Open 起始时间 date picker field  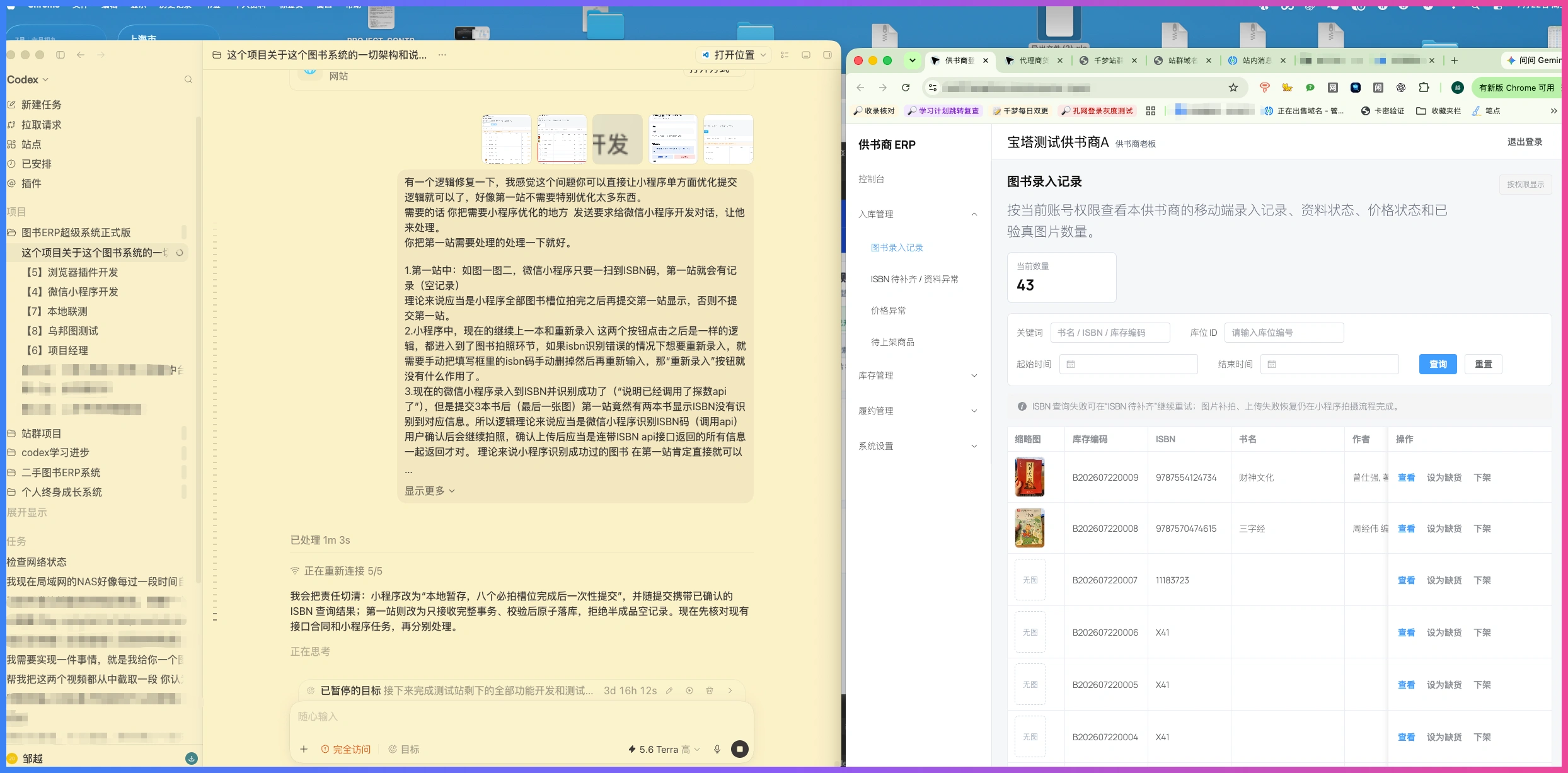click(1129, 364)
